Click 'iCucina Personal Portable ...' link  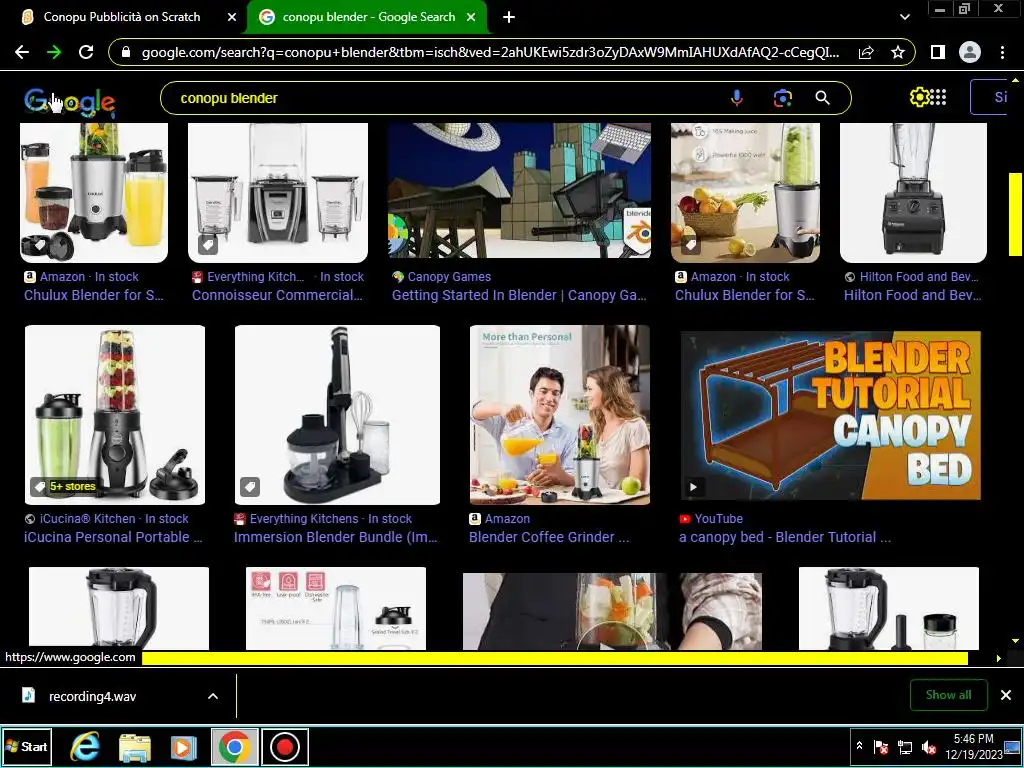(114, 537)
